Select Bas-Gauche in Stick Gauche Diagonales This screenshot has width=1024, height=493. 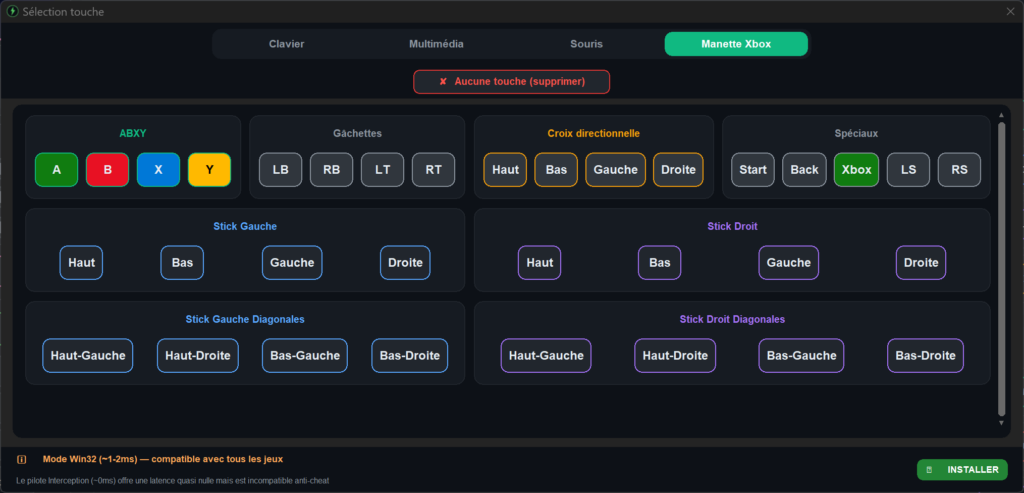click(x=305, y=356)
